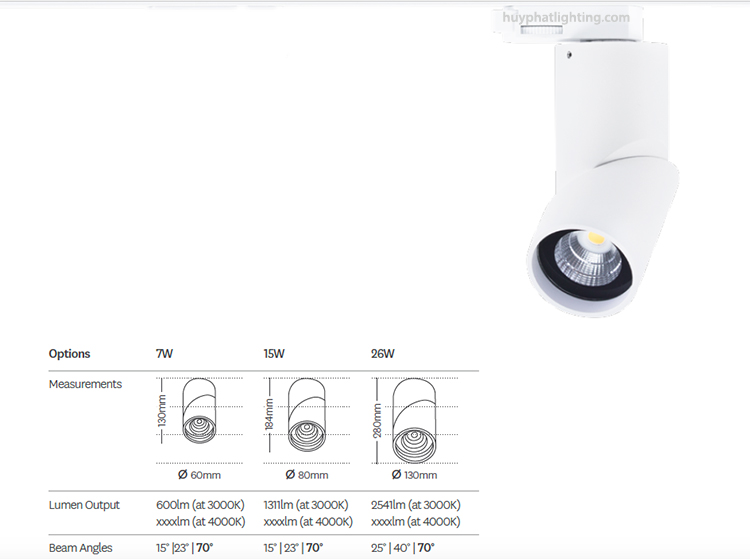Click the "184mm" height dimension label
This screenshot has width=750, height=559.
coord(269,415)
